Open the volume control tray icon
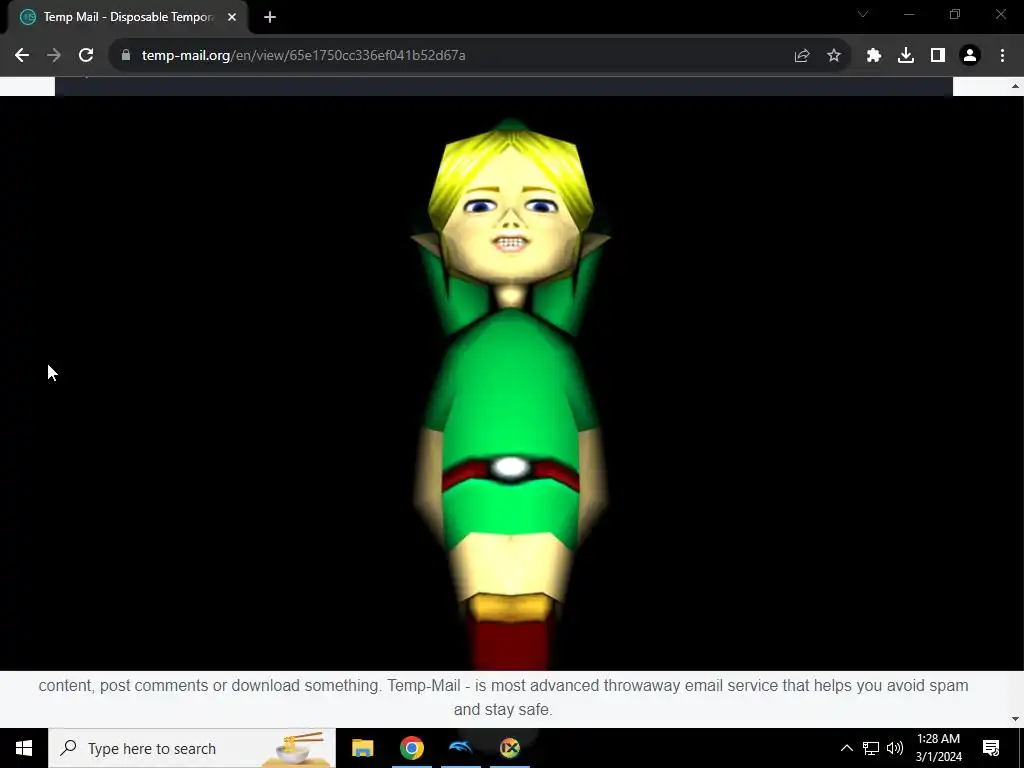 [895, 748]
